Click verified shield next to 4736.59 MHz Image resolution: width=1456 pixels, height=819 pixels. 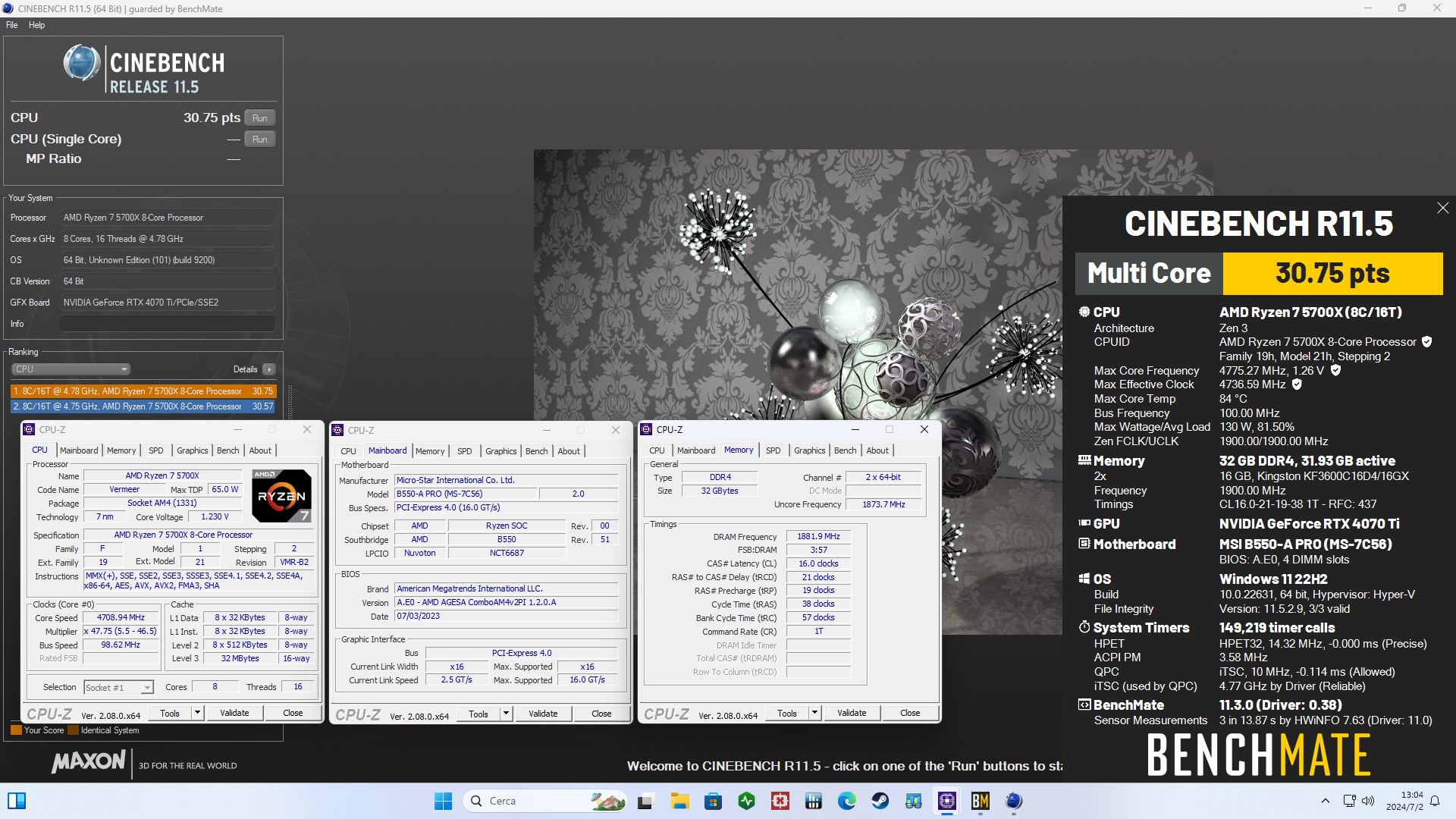pyautogui.click(x=1297, y=384)
